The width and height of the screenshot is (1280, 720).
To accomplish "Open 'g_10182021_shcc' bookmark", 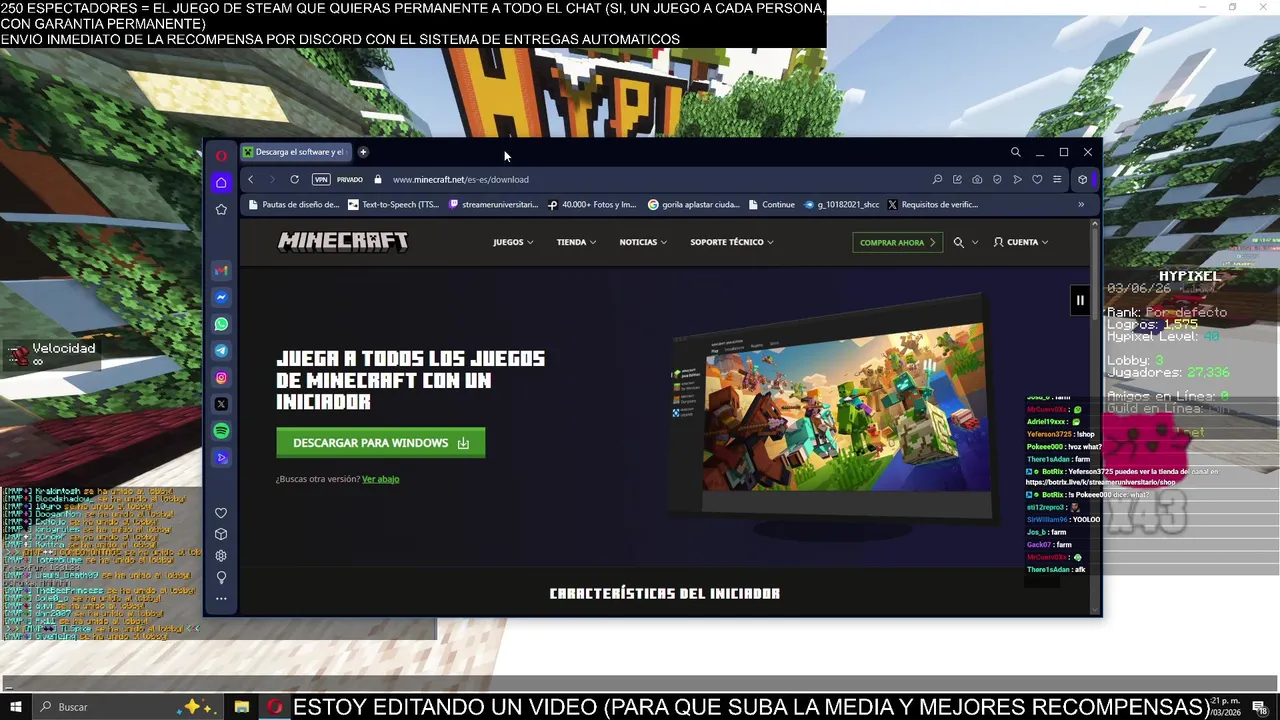I will (x=841, y=204).
